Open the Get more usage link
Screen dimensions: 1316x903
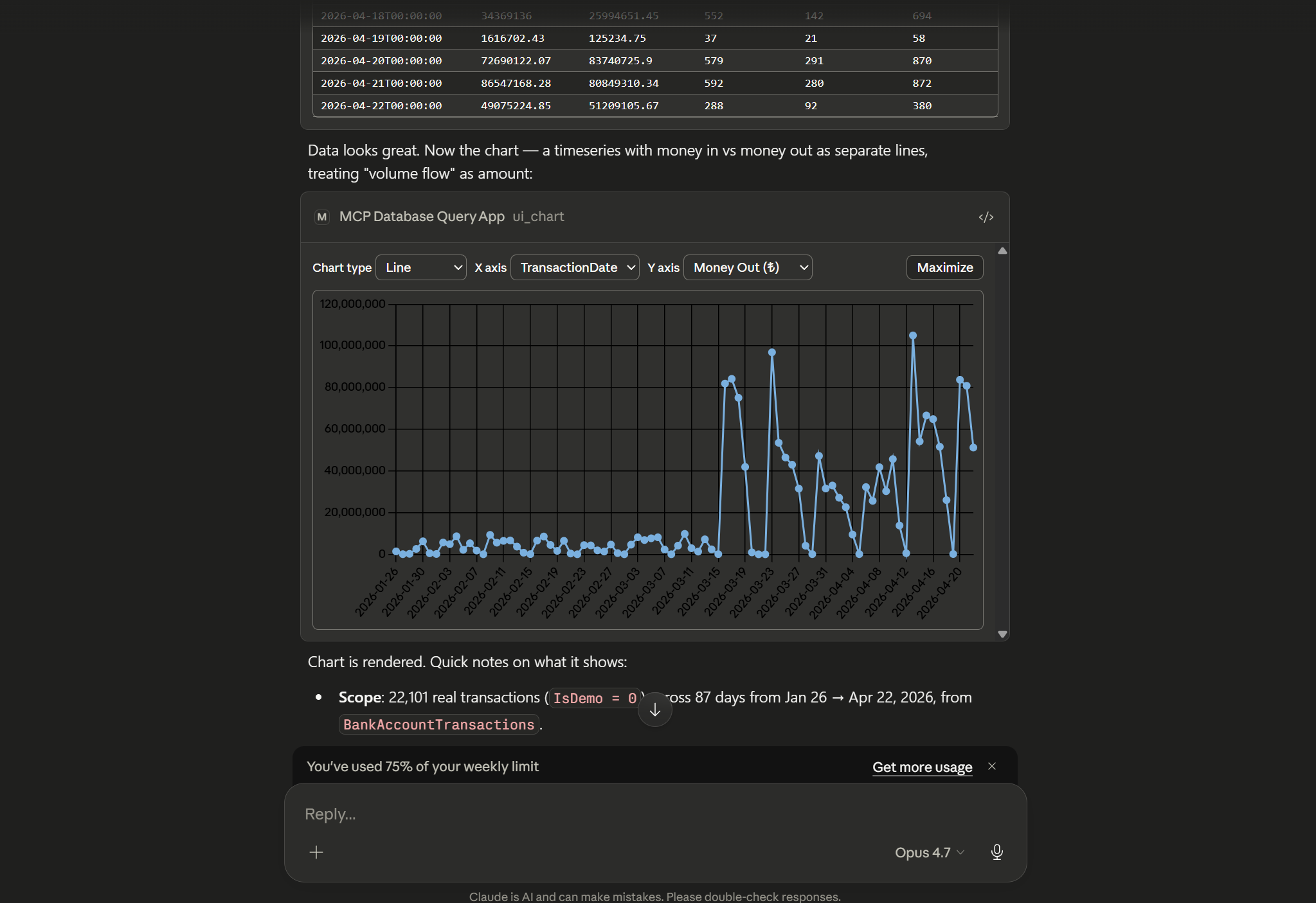(922, 767)
